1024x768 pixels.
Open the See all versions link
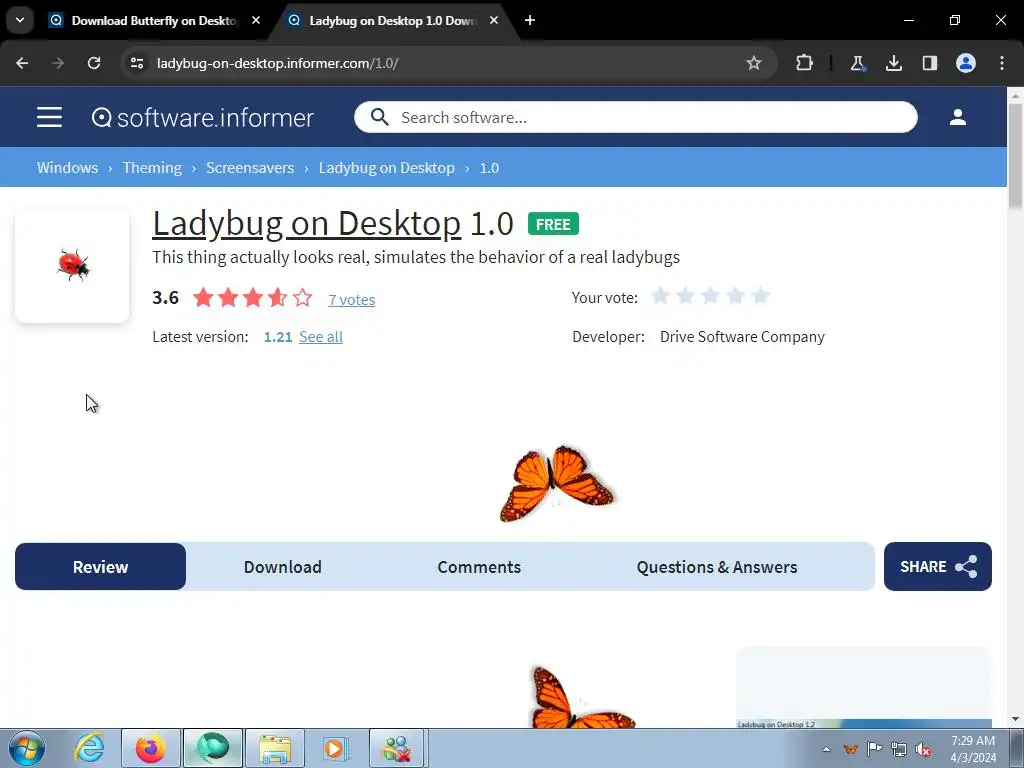tap(321, 337)
